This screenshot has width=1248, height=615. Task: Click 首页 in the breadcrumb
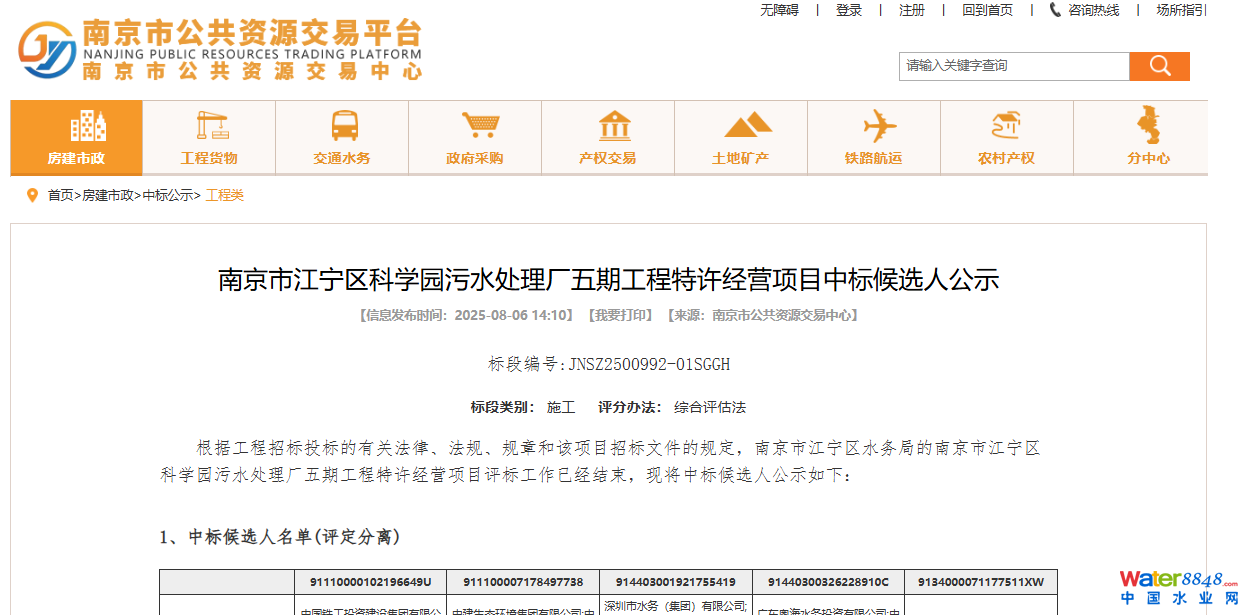(x=60, y=195)
